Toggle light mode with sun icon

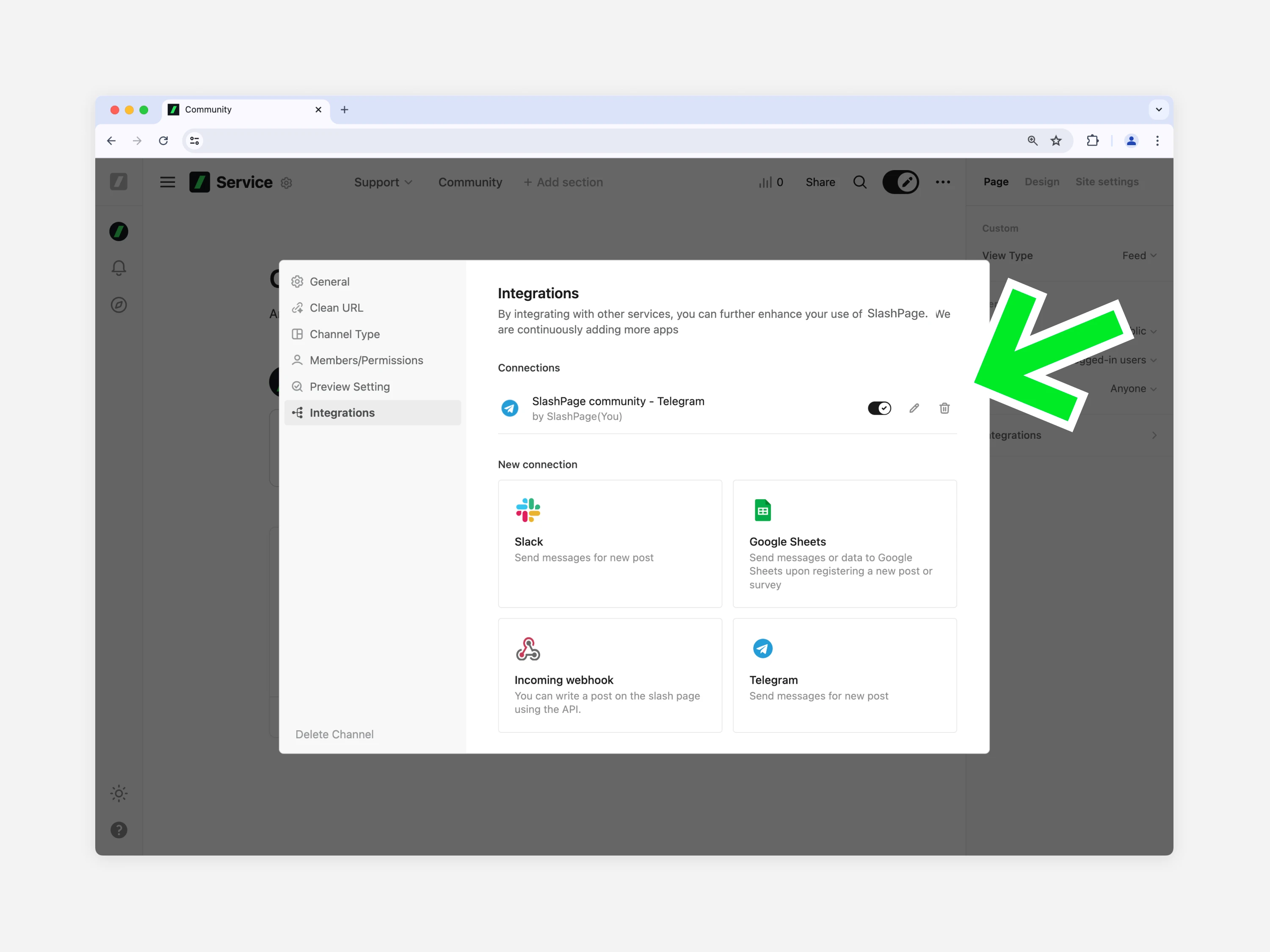119,794
